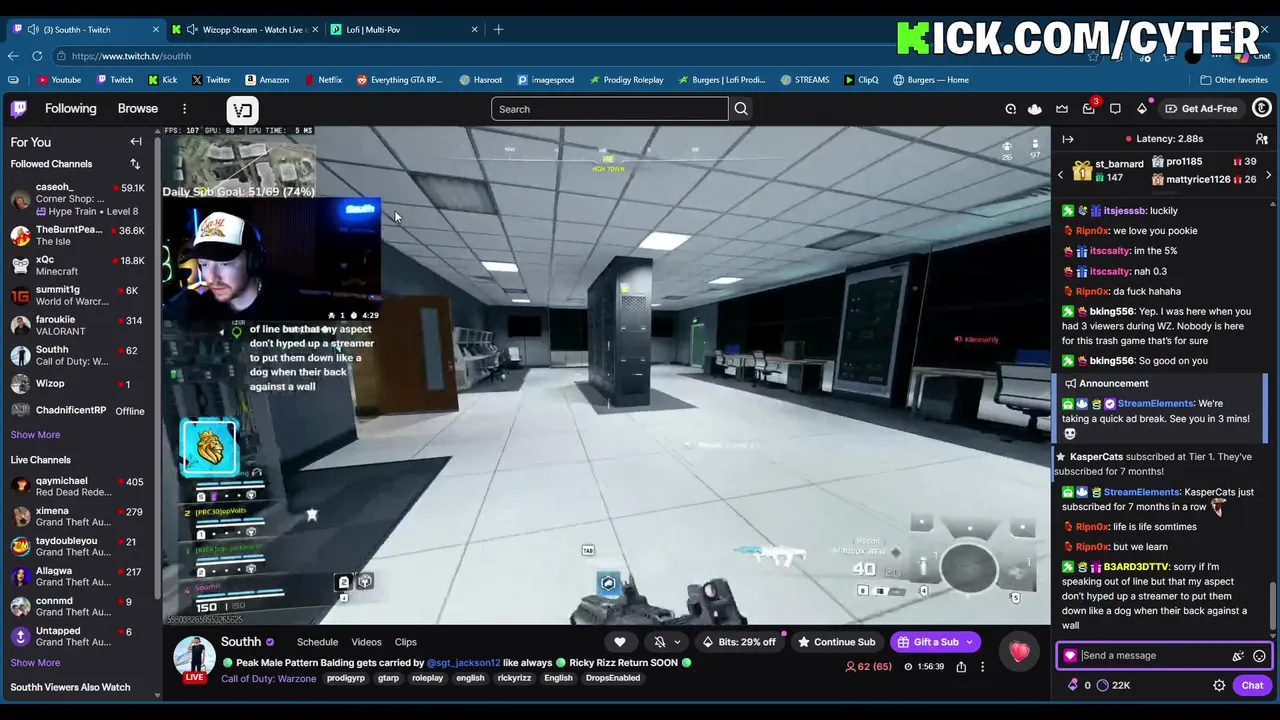Send message with the Chat button

(1252, 686)
